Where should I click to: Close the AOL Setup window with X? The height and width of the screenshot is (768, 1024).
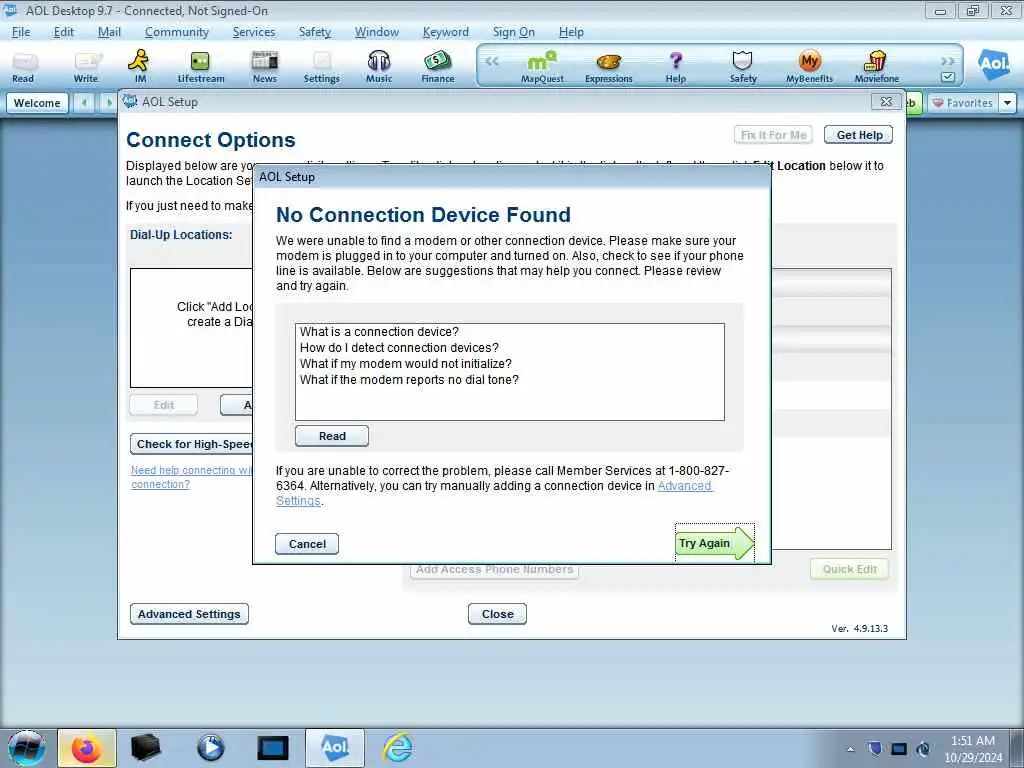tap(886, 102)
